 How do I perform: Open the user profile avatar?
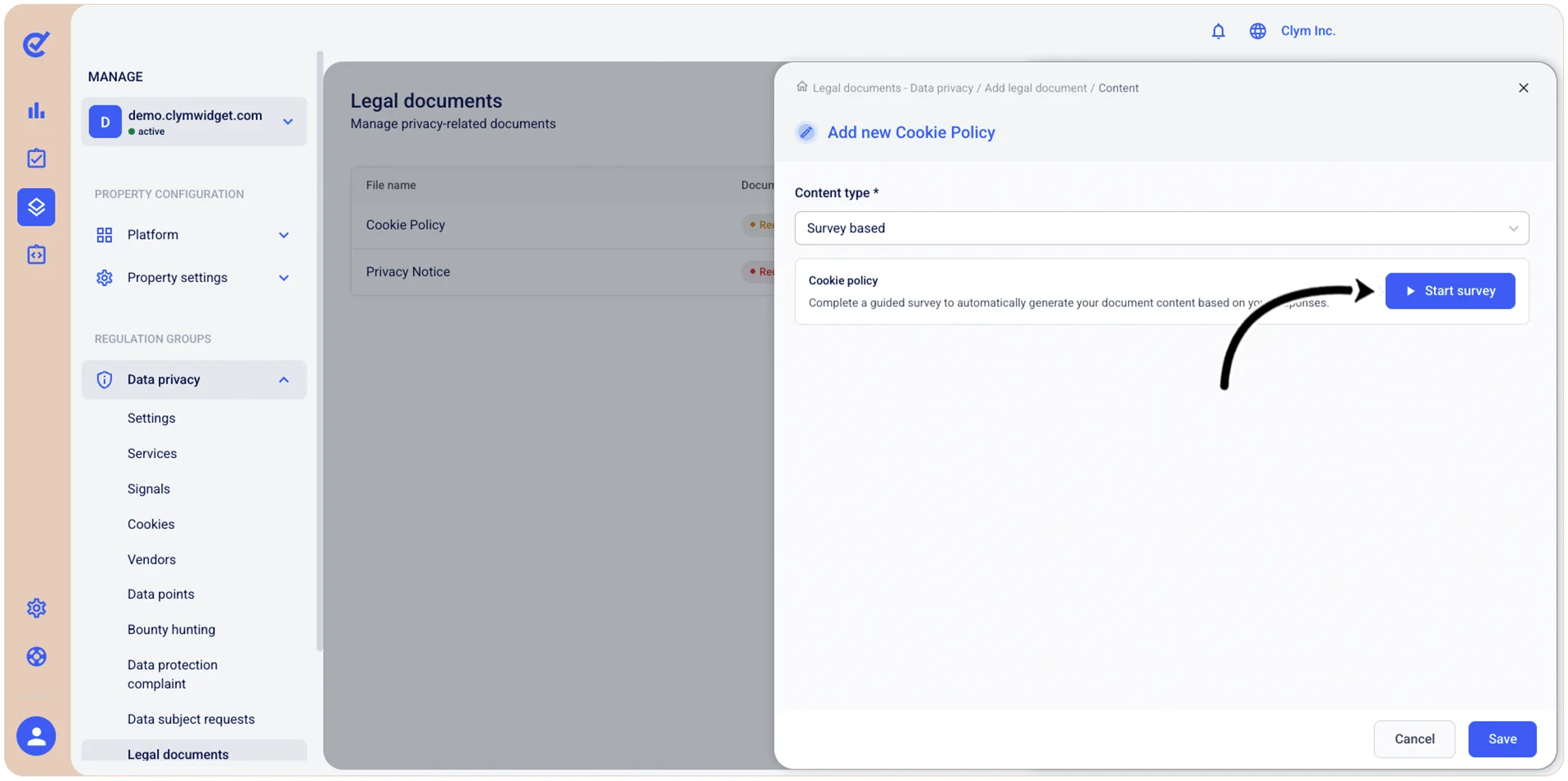[x=36, y=736]
